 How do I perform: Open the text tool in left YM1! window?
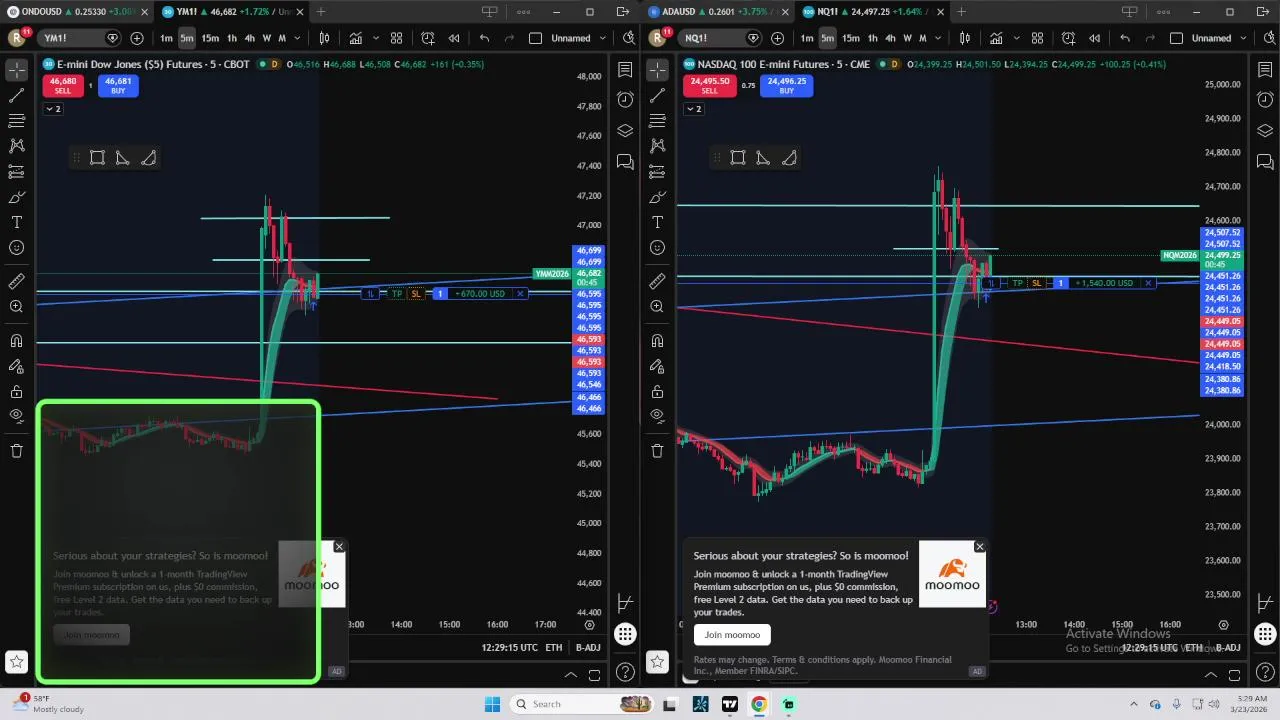click(16, 222)
